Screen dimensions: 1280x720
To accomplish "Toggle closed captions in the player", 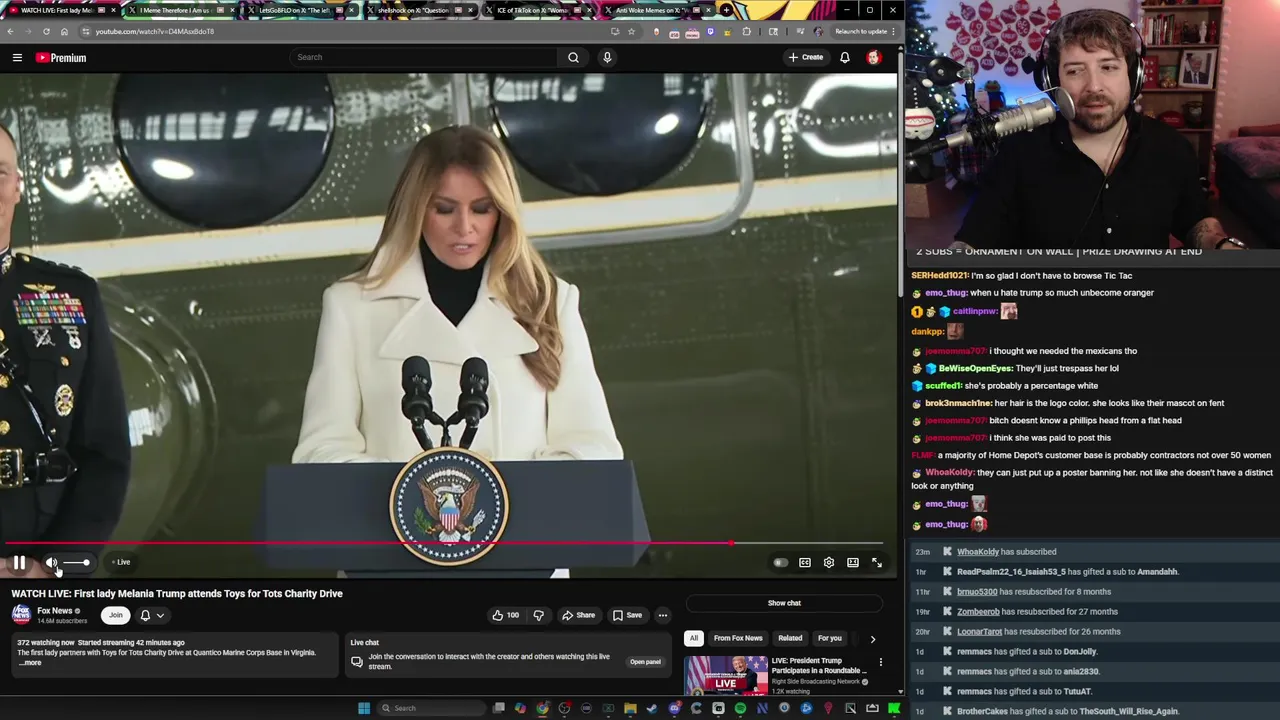I will (x=805, y=563).
